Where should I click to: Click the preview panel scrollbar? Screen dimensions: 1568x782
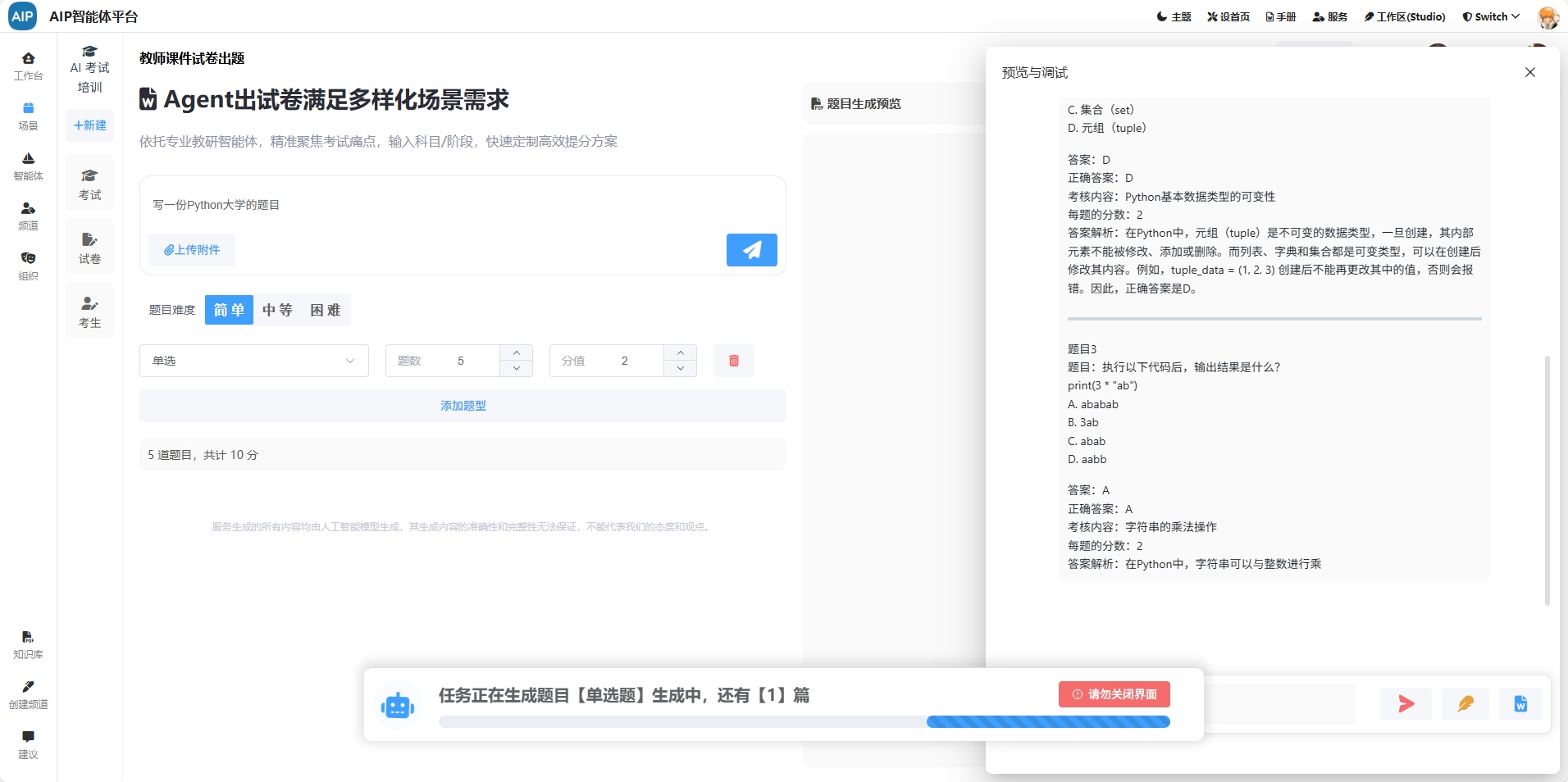(1547, 480)
